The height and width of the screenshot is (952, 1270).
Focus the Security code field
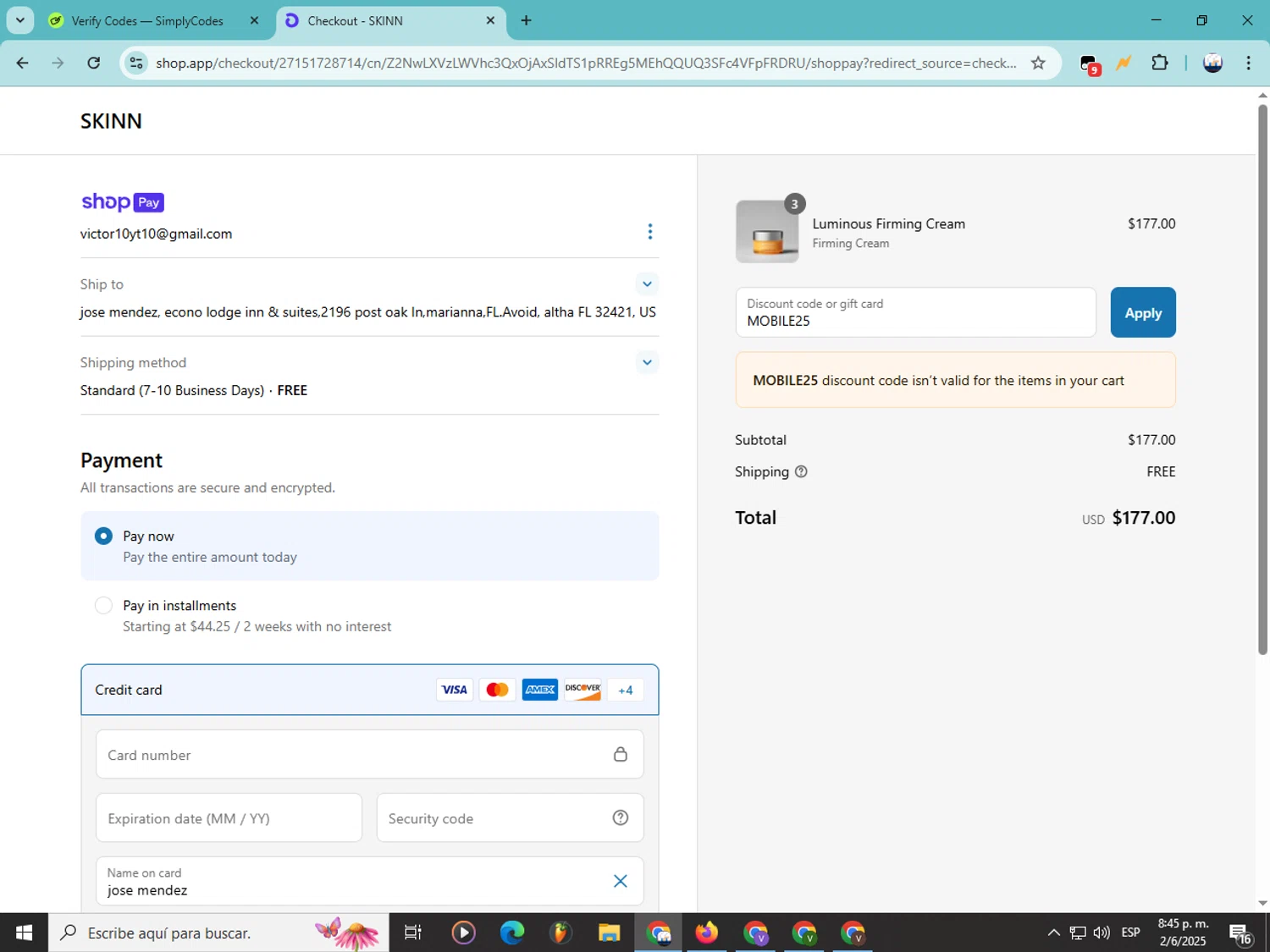pyautogui.click(x=510, y=818)
